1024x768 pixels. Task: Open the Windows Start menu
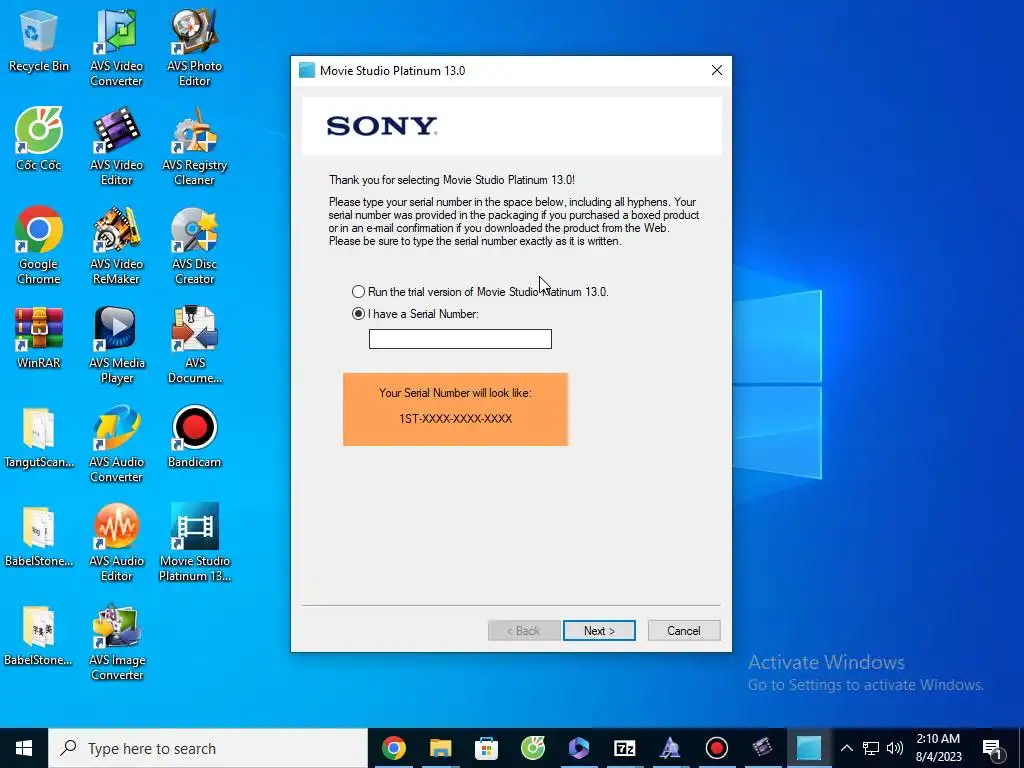pos(24,748)
